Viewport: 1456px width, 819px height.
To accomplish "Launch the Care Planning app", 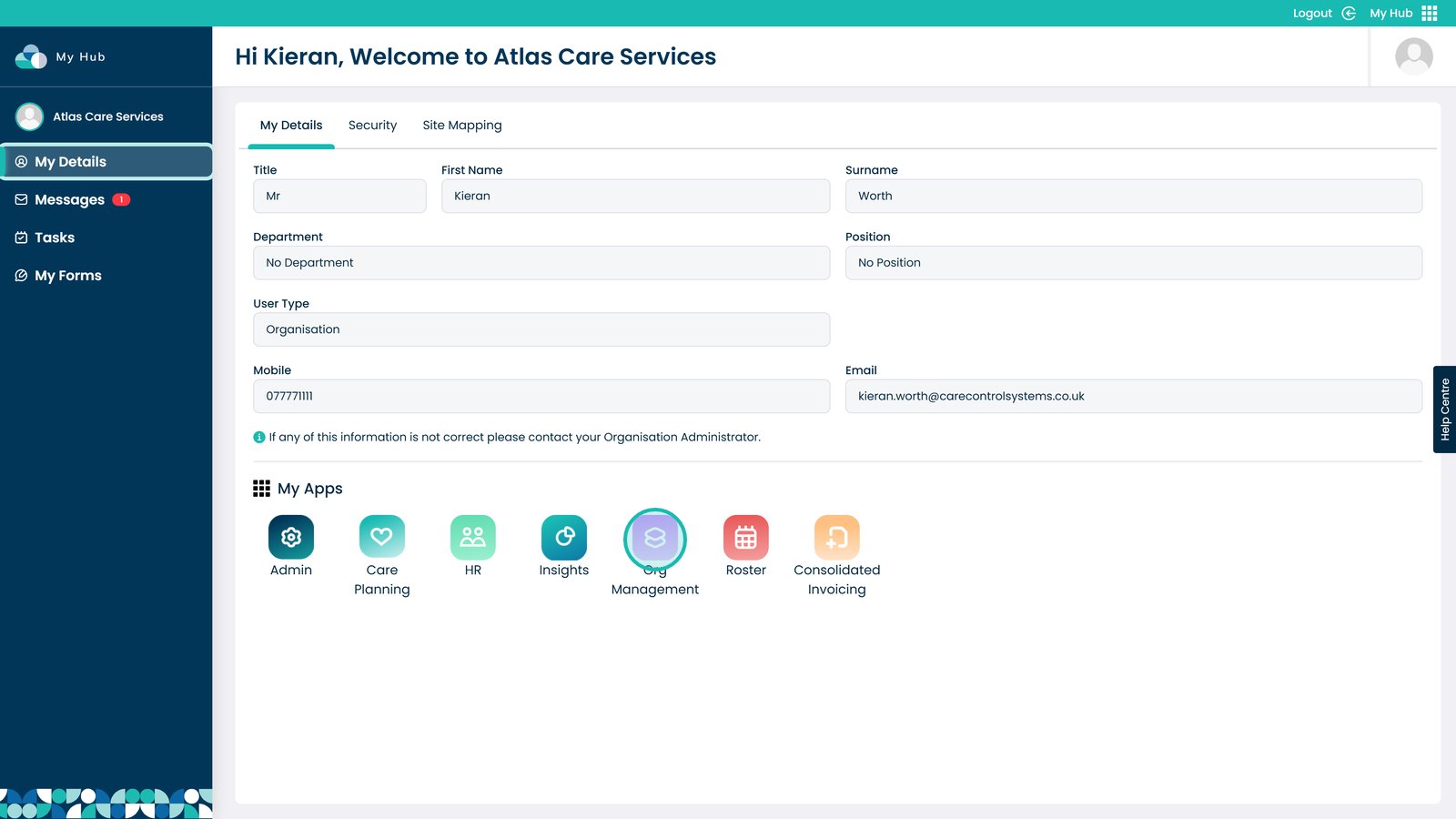I will pos(381,538).
